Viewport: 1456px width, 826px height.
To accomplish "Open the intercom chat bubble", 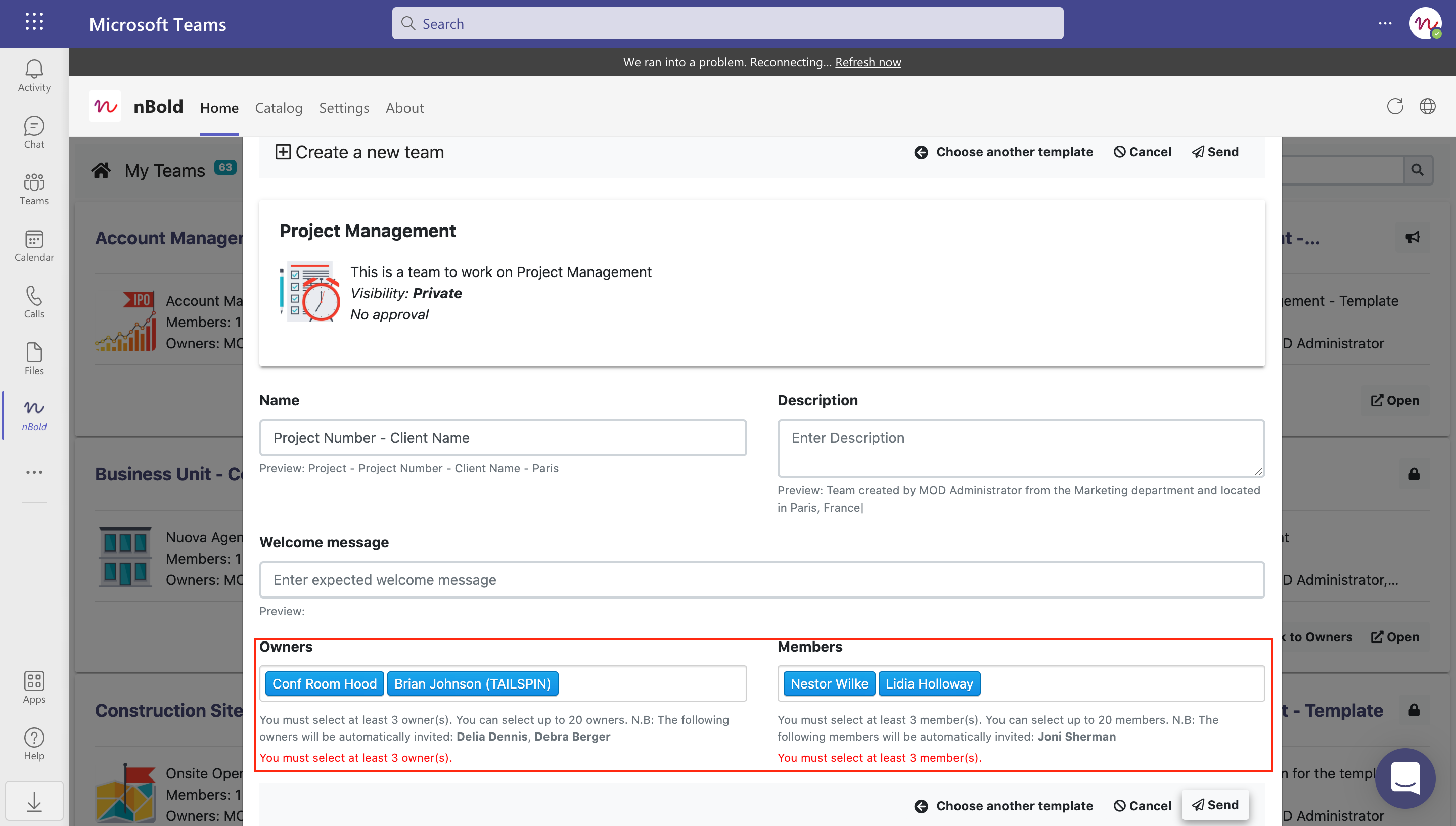I will [1404, 778].
